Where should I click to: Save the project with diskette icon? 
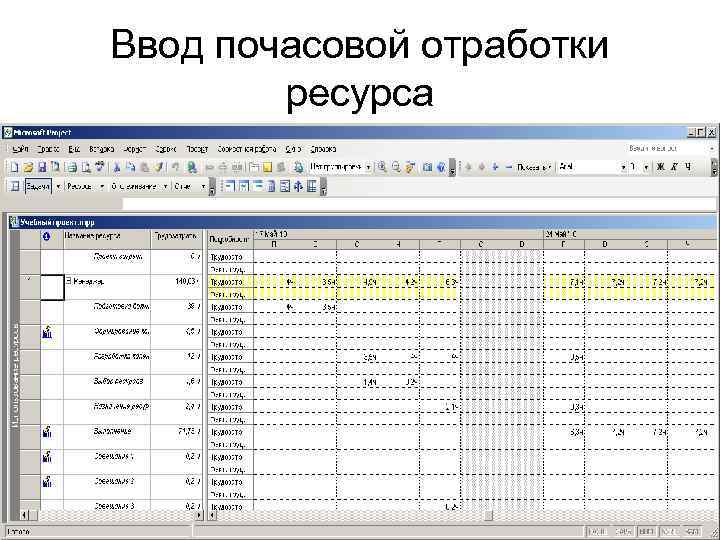[x=42, y=167]
